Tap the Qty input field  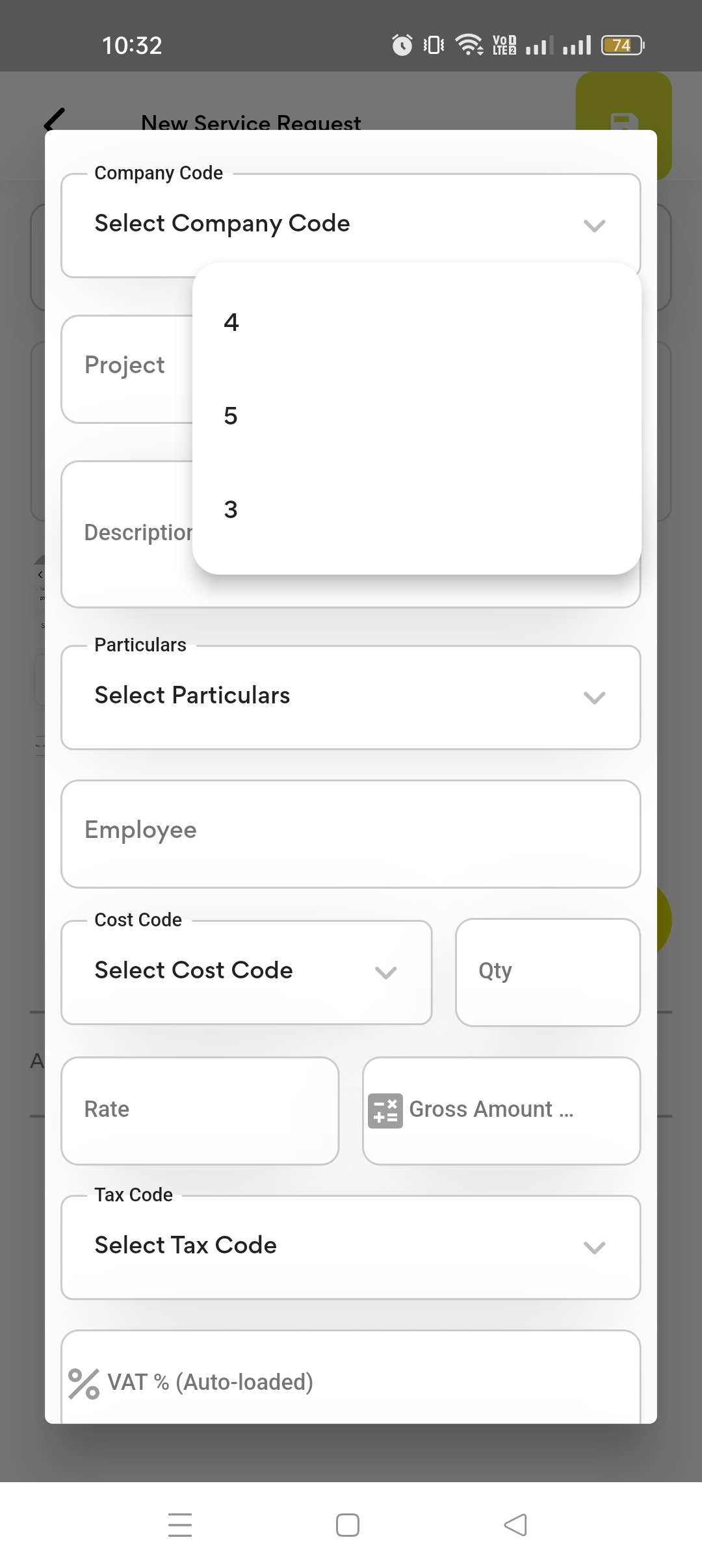coord(547,972)
